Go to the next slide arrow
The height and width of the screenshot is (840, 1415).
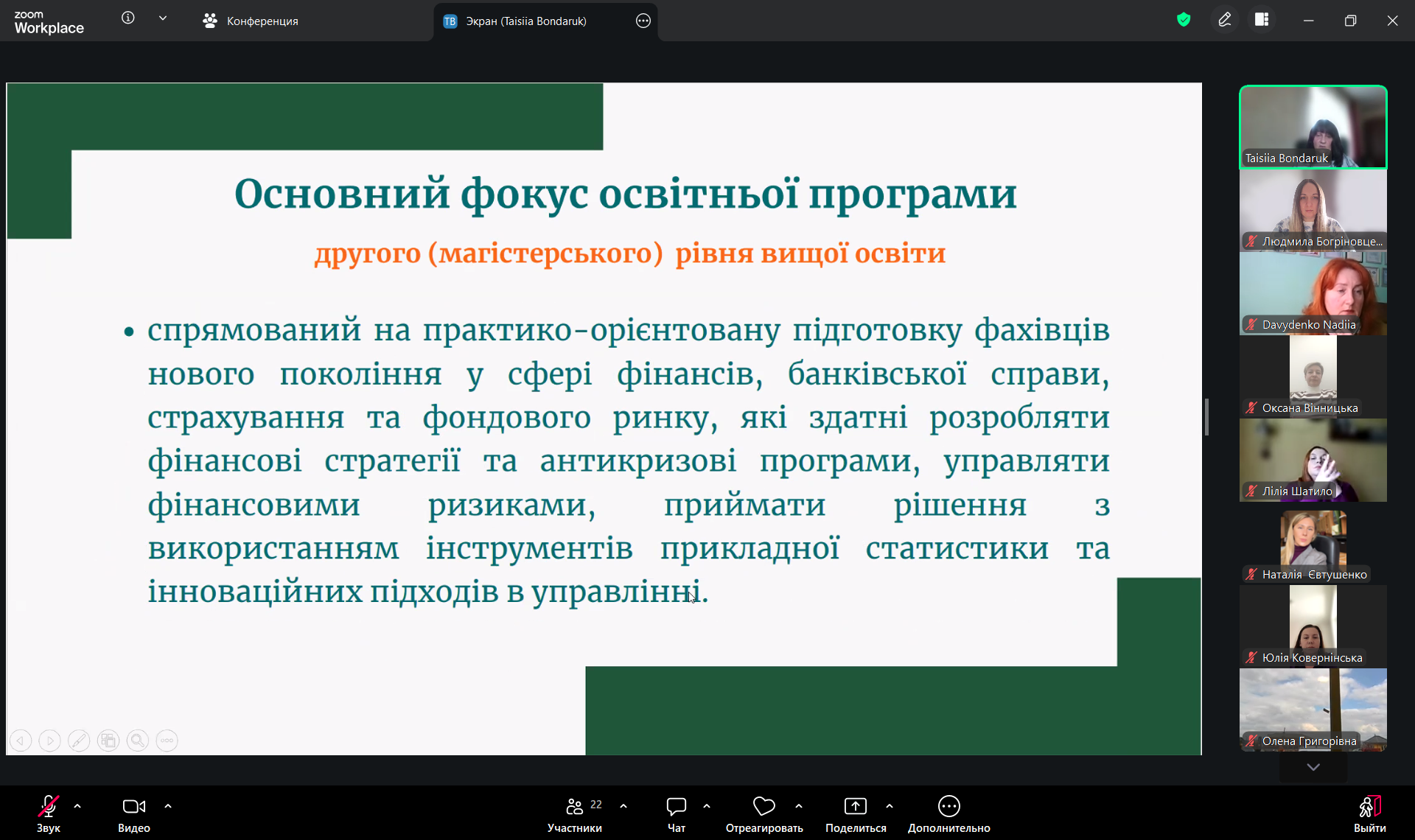[49, 741]
